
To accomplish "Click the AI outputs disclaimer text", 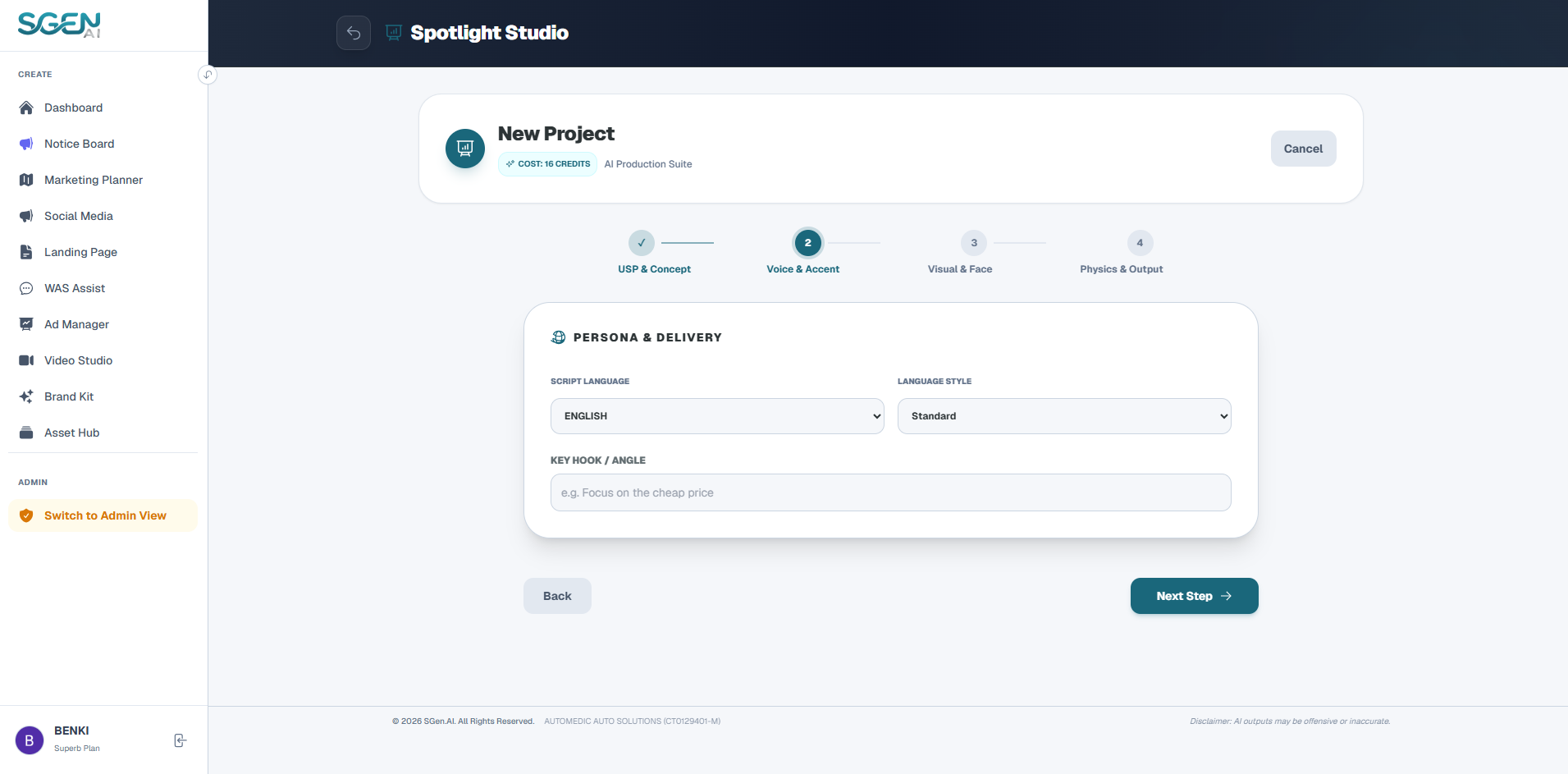I will tap(1290, 721).
